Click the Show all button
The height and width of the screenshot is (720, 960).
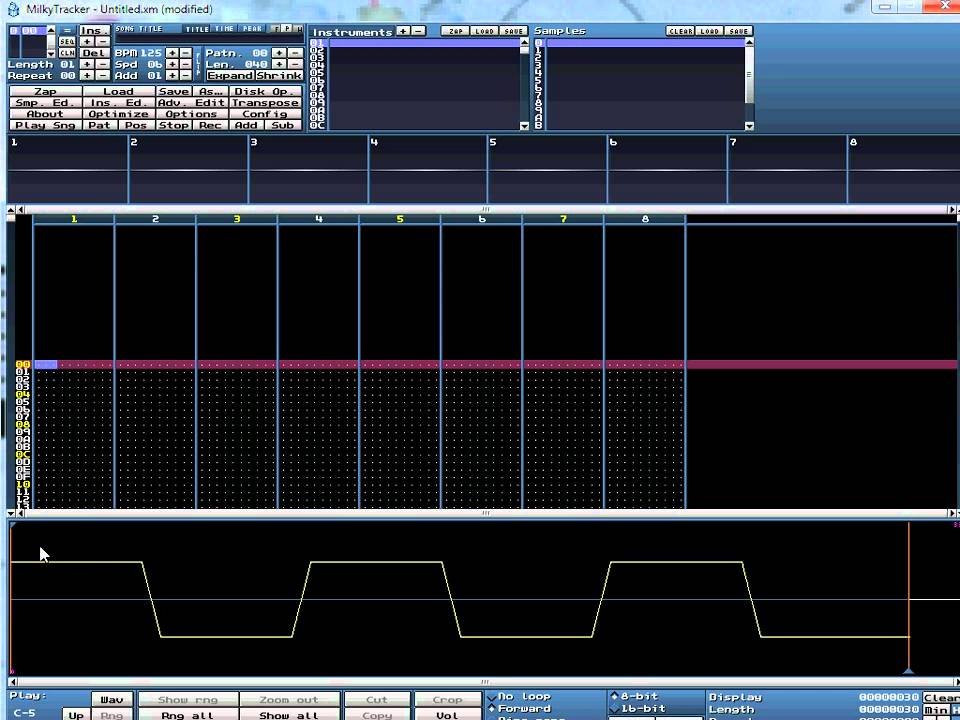pos(289,715)
